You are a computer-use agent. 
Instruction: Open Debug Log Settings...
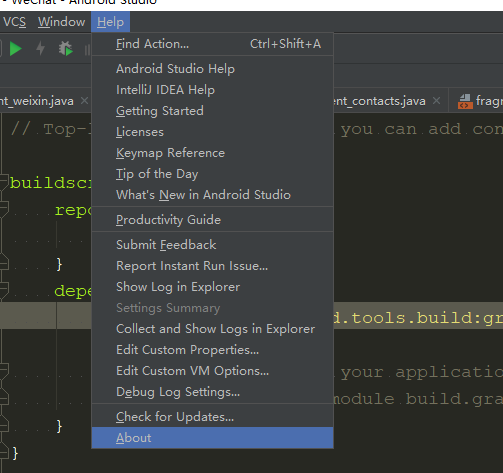tap(213, 392)
